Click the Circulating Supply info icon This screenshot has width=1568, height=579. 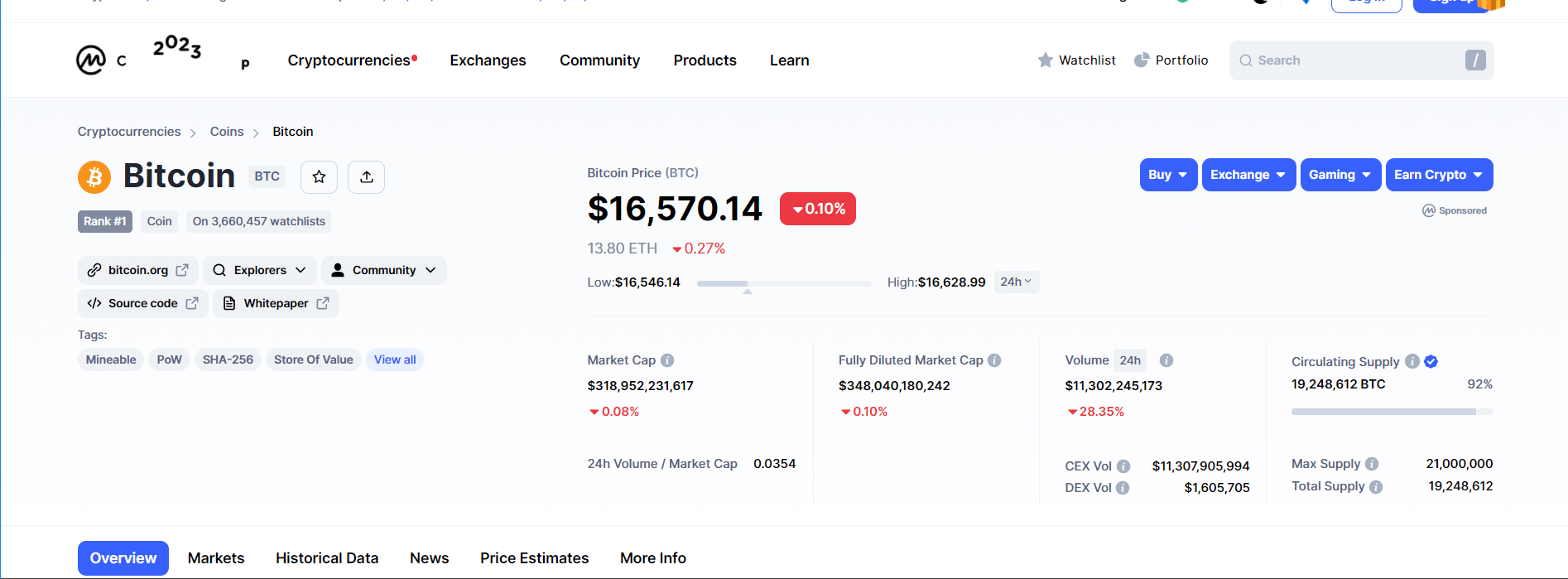pyautogui.click(x=1412, y=361)
